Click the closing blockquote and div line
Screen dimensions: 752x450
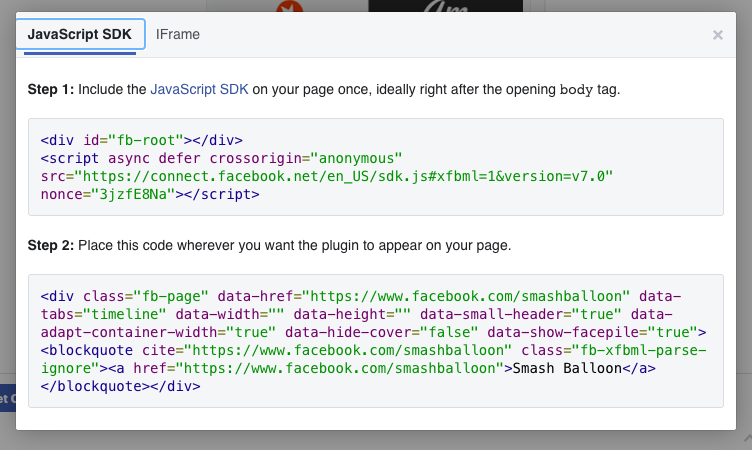(121, 386)
